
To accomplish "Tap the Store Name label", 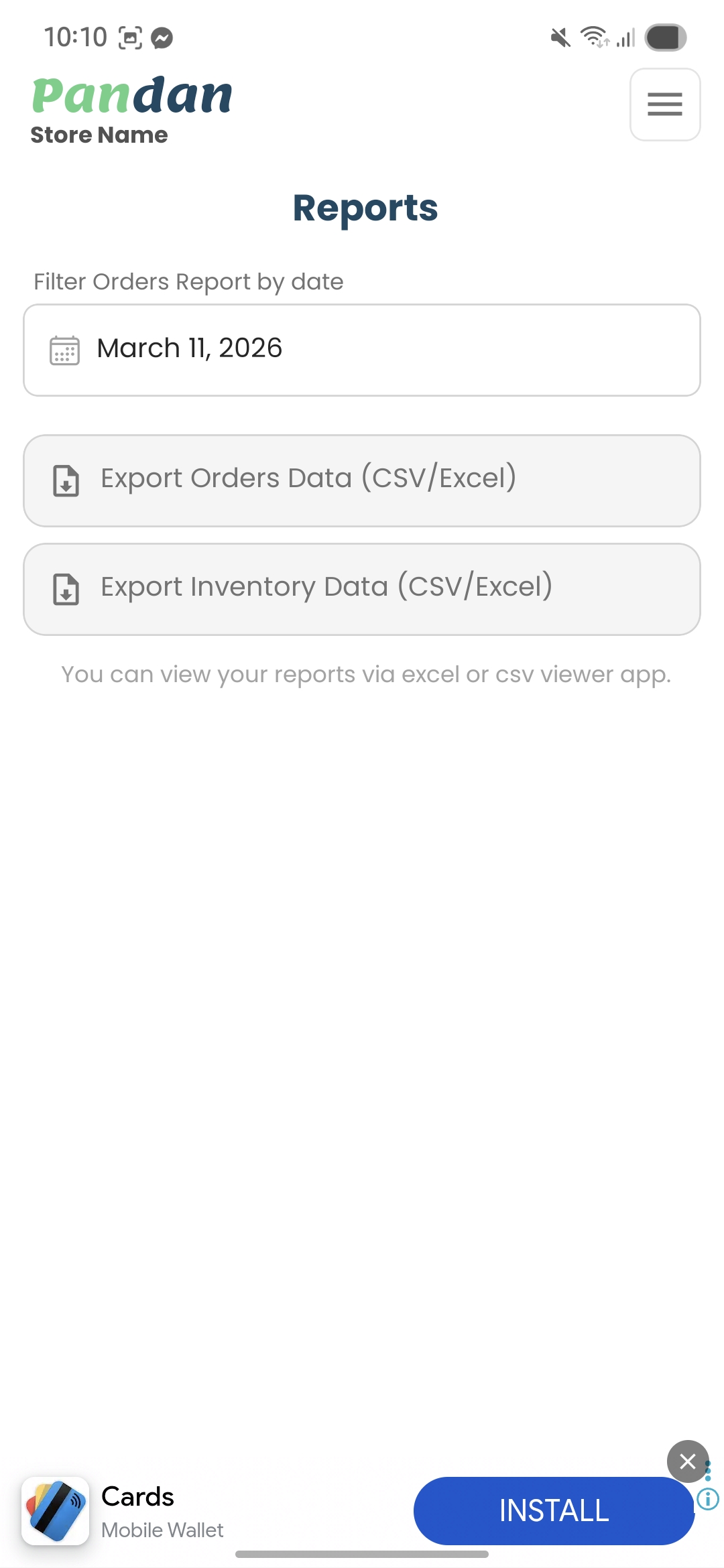I will click(x=99, y=135).
